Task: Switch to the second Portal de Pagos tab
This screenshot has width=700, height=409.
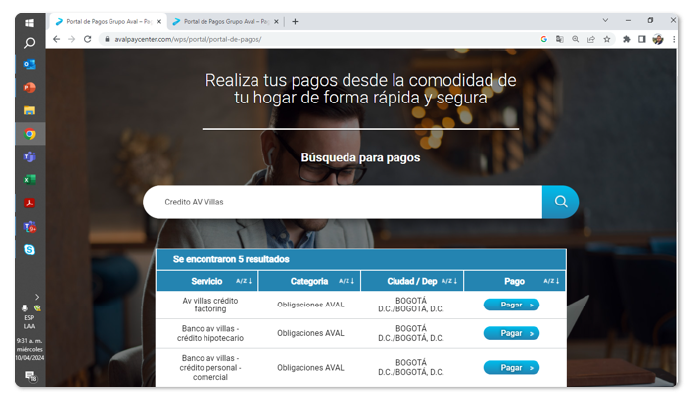Action: [x=220, y=21]
